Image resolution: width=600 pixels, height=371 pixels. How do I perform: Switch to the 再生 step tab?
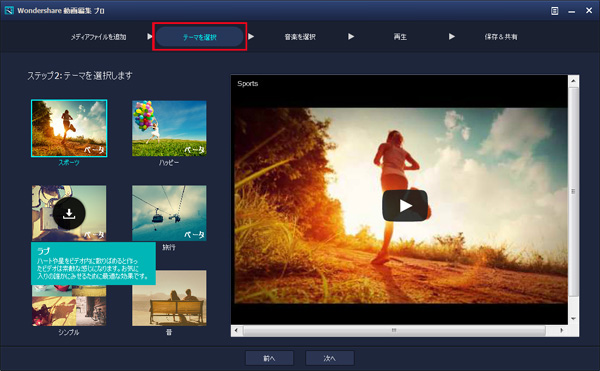[x=400, y=37]
